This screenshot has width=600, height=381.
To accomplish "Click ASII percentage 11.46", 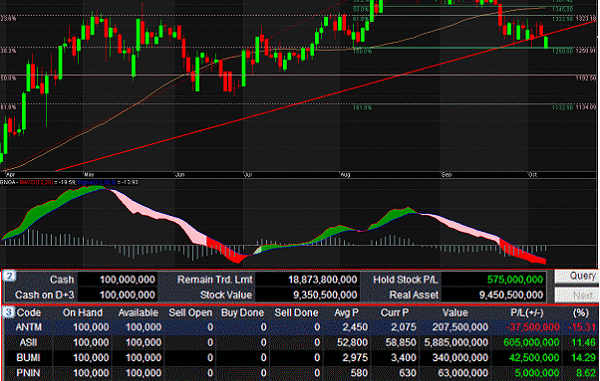I will [584, 342].
